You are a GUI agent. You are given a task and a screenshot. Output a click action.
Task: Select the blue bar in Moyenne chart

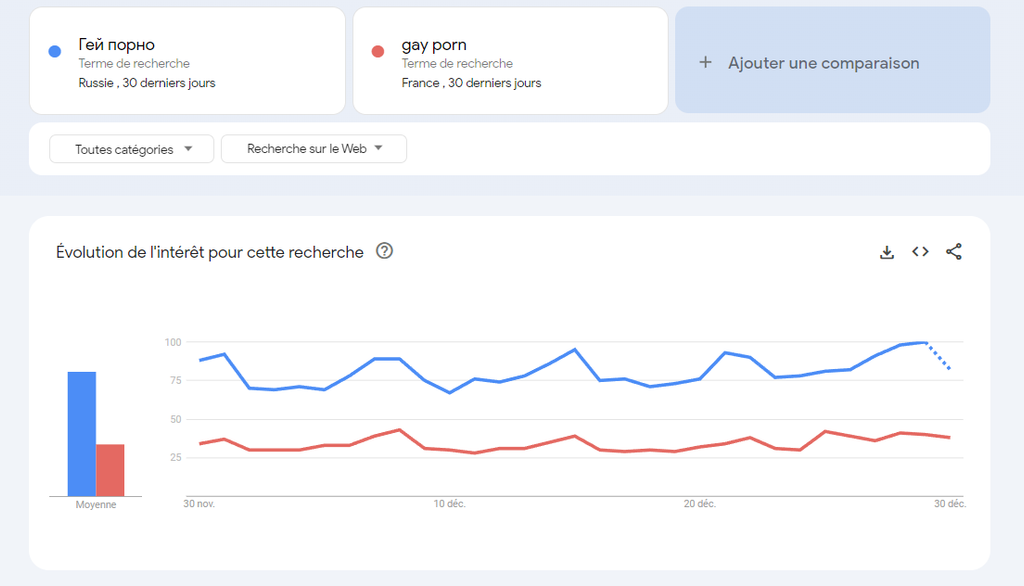pos(82,433)
